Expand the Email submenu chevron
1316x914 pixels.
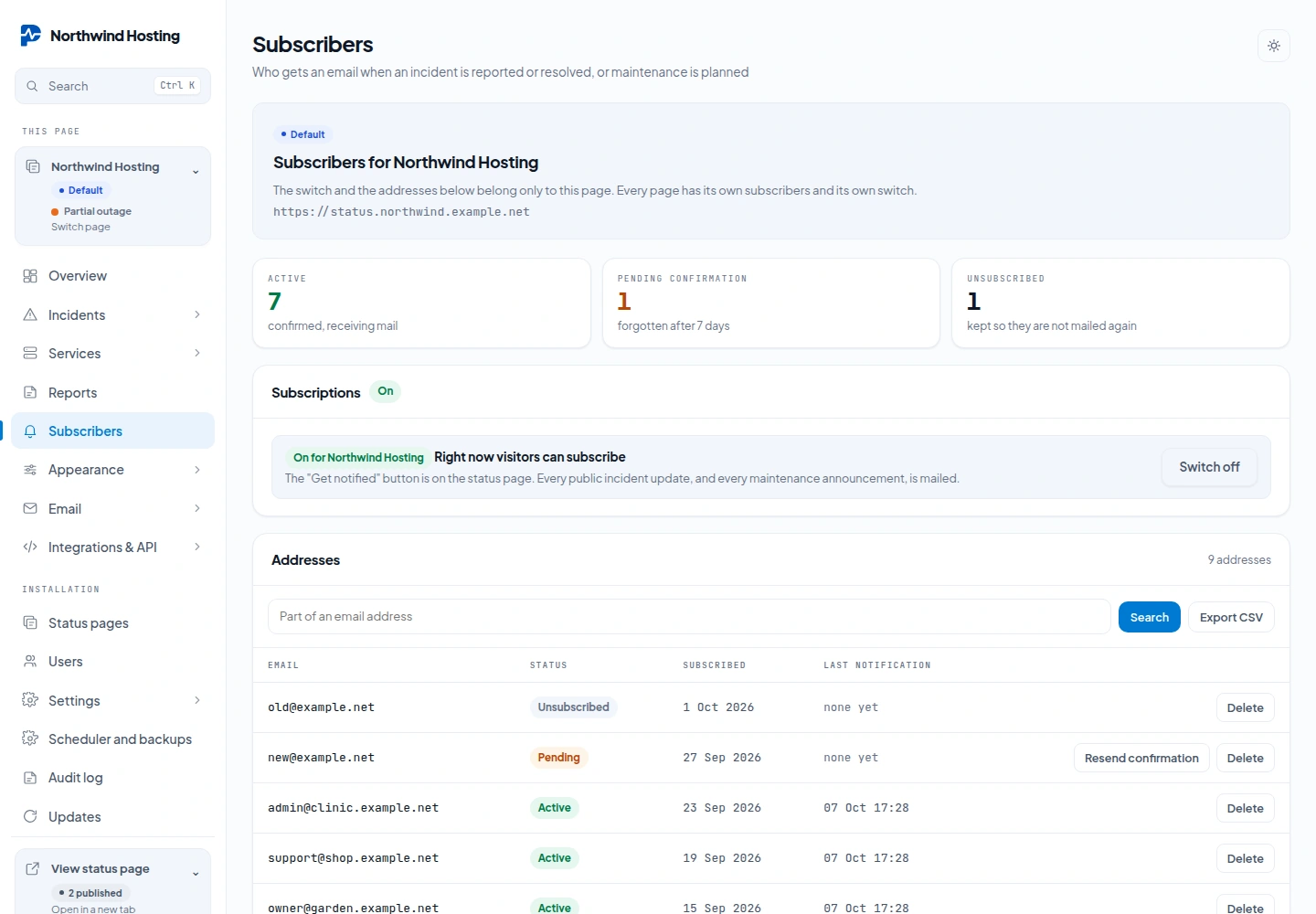[197, 508]
